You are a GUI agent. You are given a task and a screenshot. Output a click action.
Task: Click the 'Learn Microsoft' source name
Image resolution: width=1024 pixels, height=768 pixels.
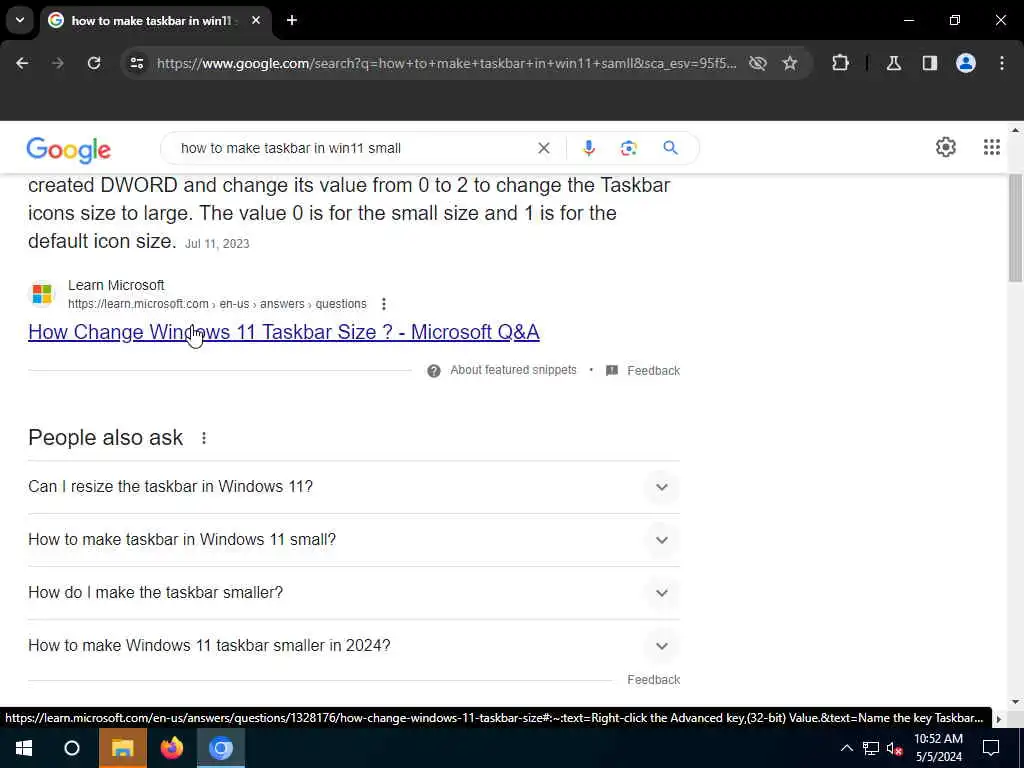click(116, 285)
